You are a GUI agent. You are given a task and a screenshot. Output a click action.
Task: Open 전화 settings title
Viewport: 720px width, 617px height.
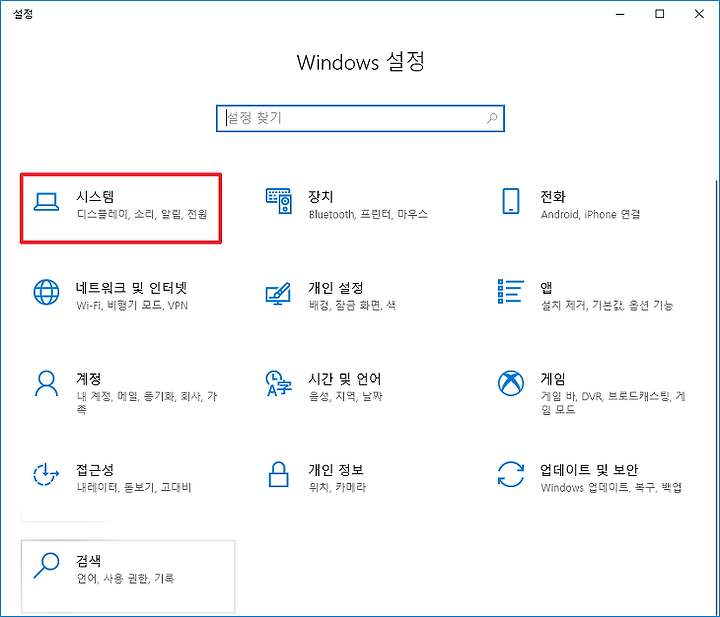(x=552, y=196)
